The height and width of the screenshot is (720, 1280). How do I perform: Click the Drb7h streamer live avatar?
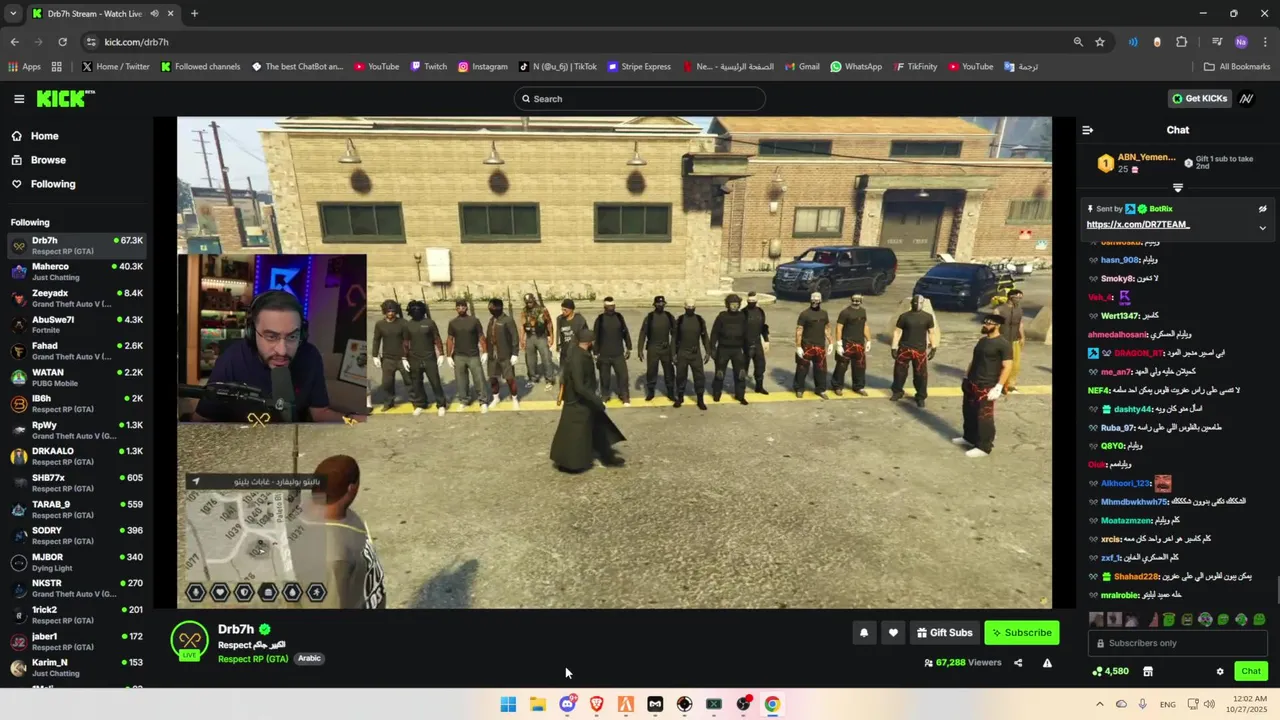point(189,641)
